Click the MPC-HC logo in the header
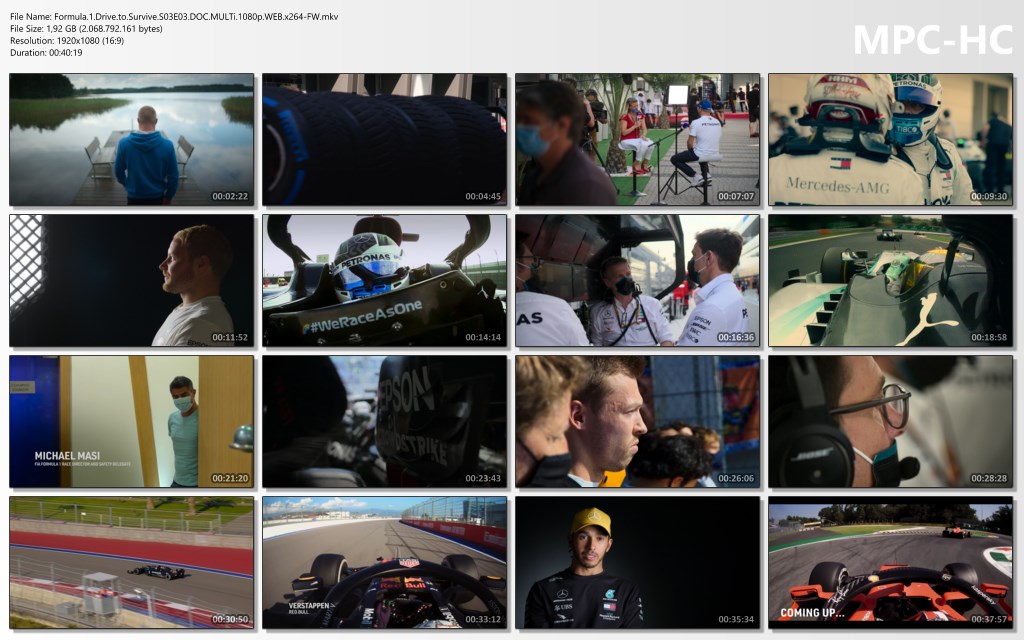 pos(932,38)
